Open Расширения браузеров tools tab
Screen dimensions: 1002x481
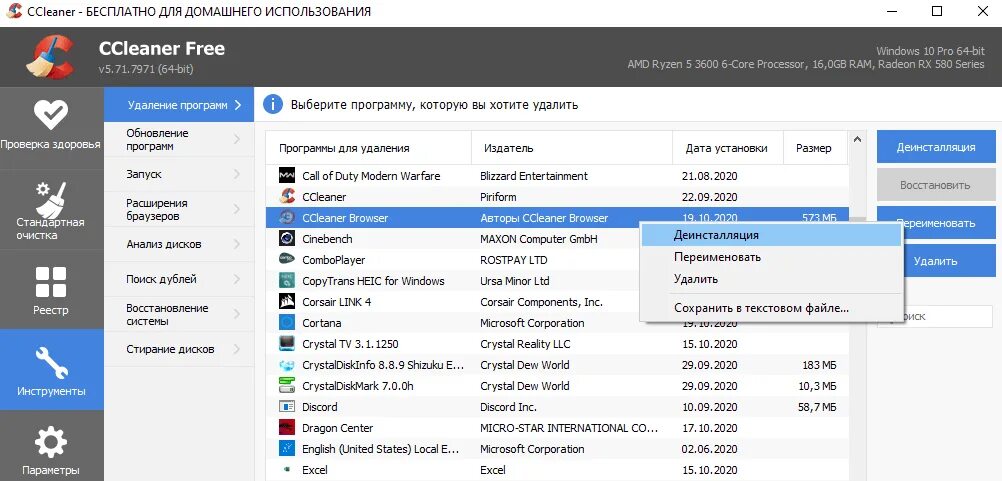[179, 210]
